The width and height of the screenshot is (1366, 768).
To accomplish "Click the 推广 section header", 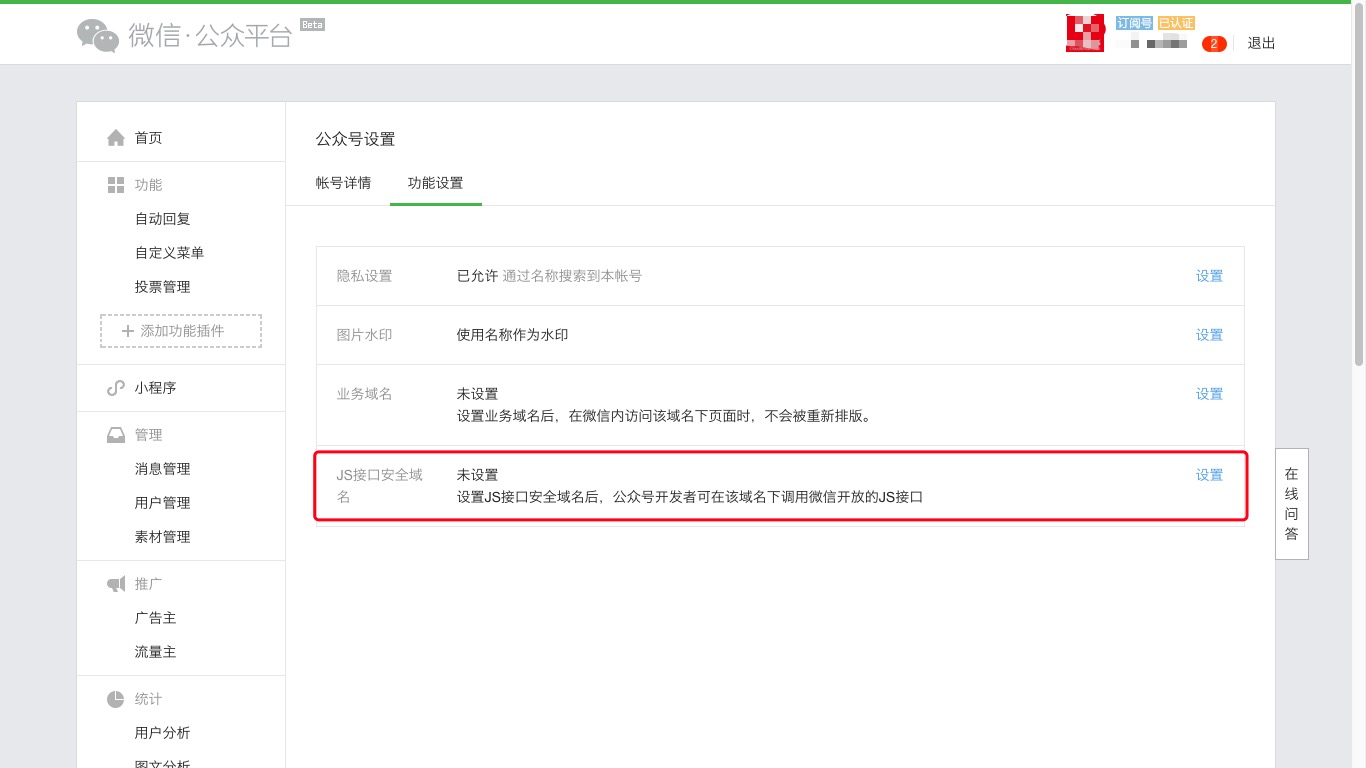I will (x=149, y=584).
